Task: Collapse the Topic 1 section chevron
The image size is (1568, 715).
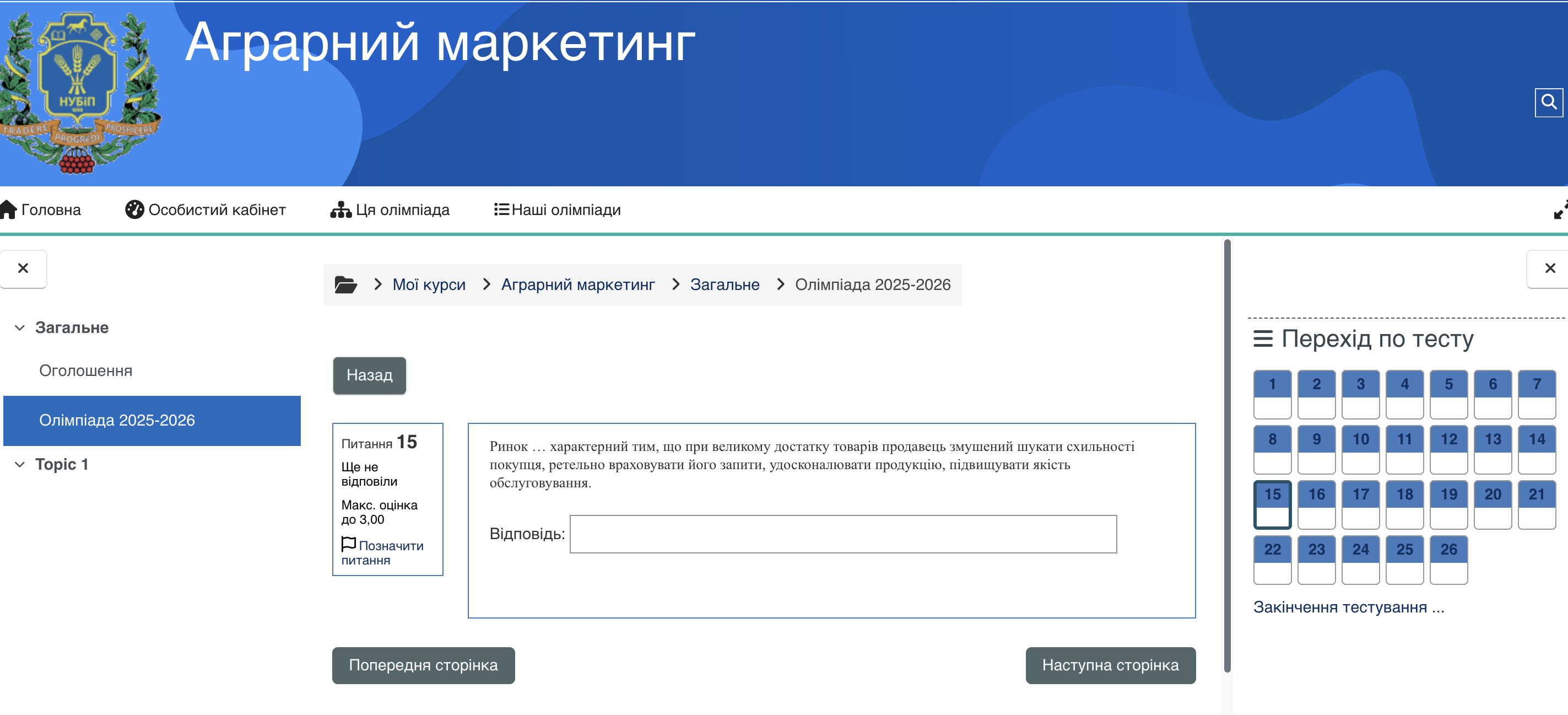Action: point(20,465)
